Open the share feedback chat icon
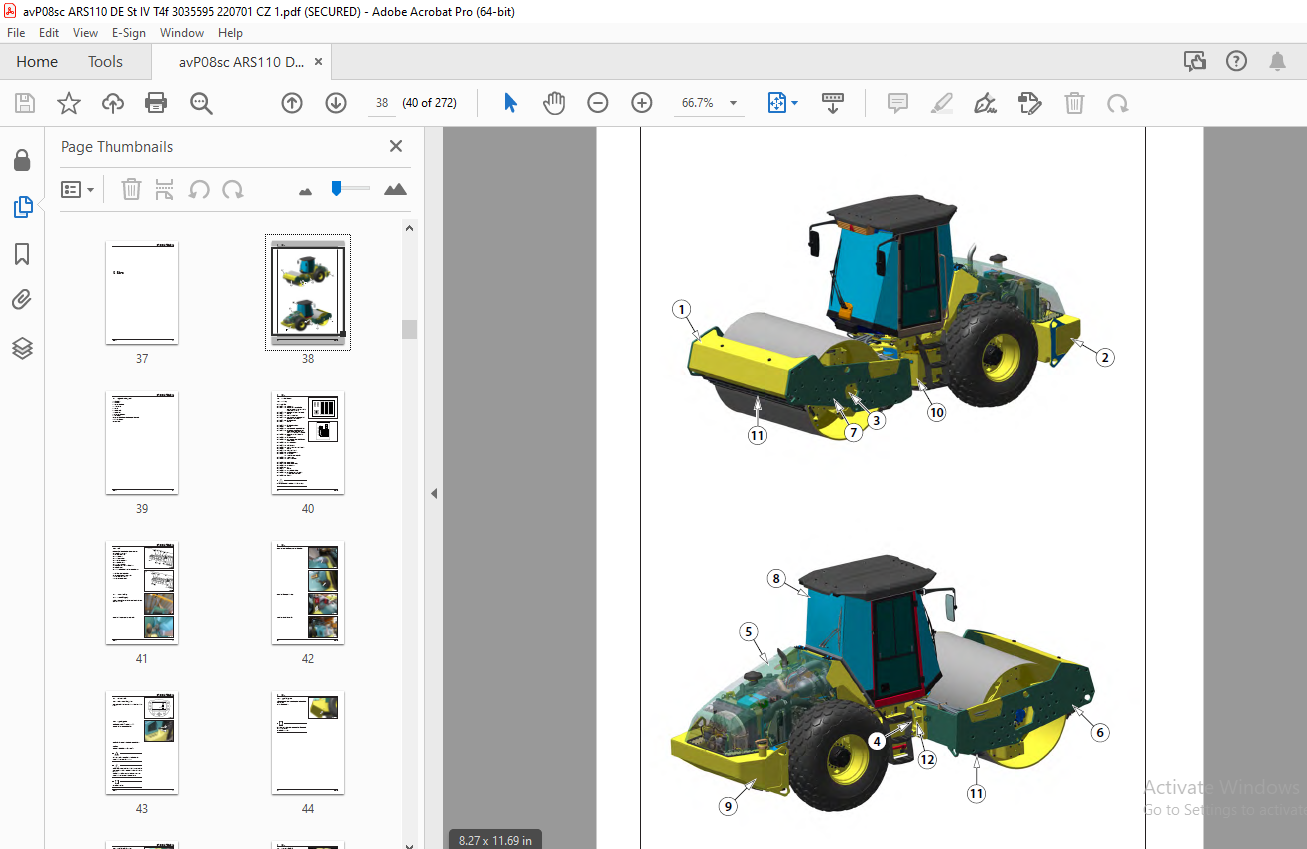The image size is (1307, 849). (1195, 62)
